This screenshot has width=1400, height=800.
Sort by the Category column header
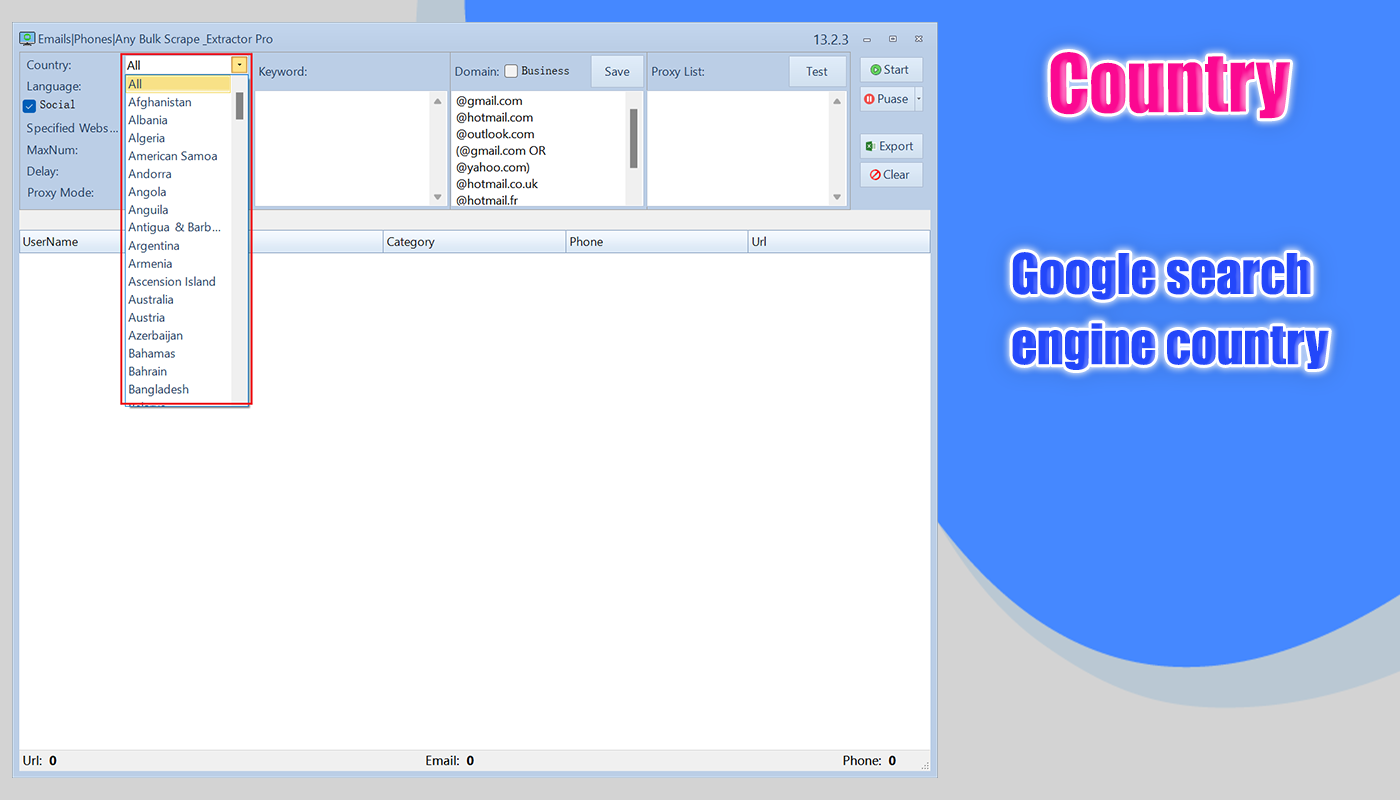475,242
